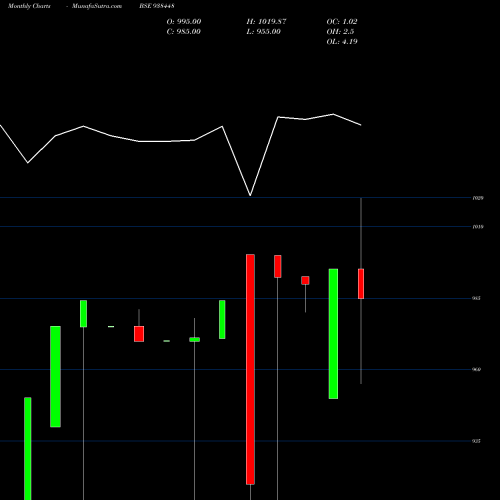Click the 935 price axis label
Screen dimensions: 500x500
(x=476, y=441)
